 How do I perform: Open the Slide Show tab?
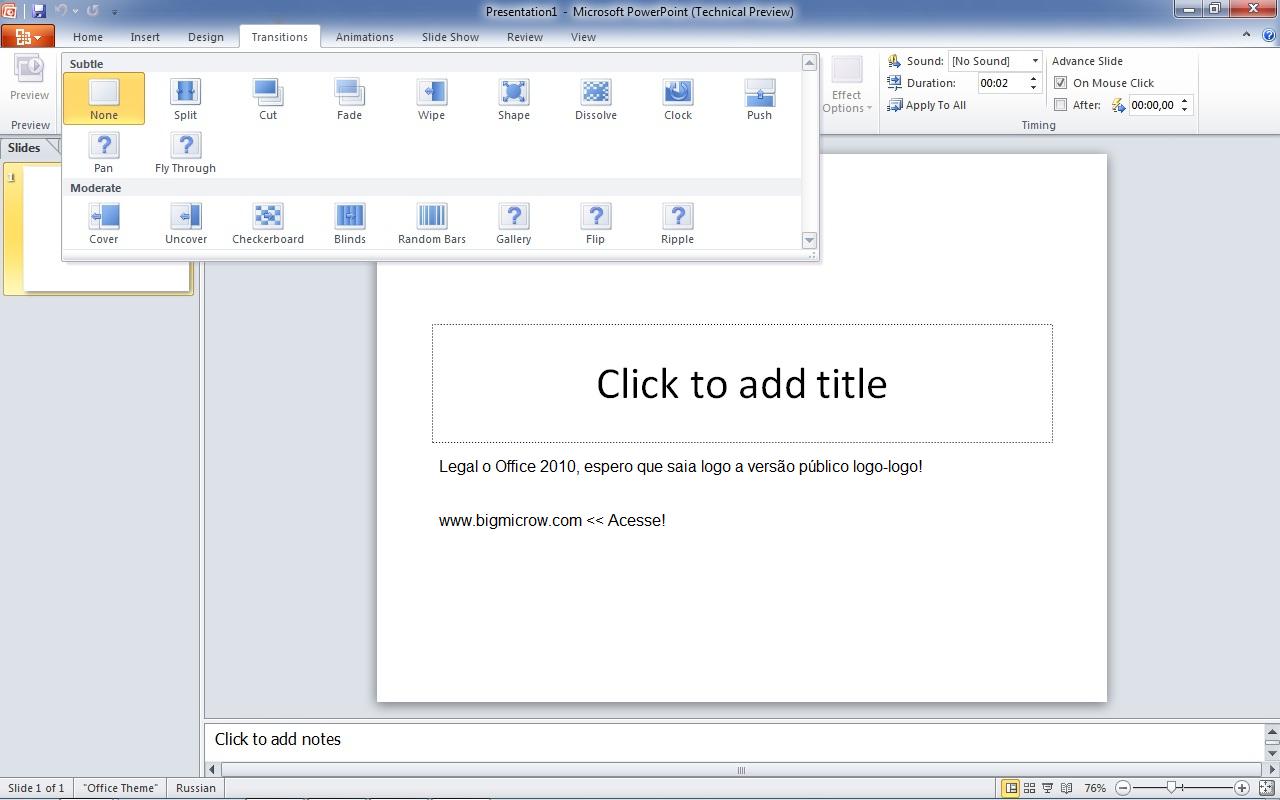click(450, 37)
